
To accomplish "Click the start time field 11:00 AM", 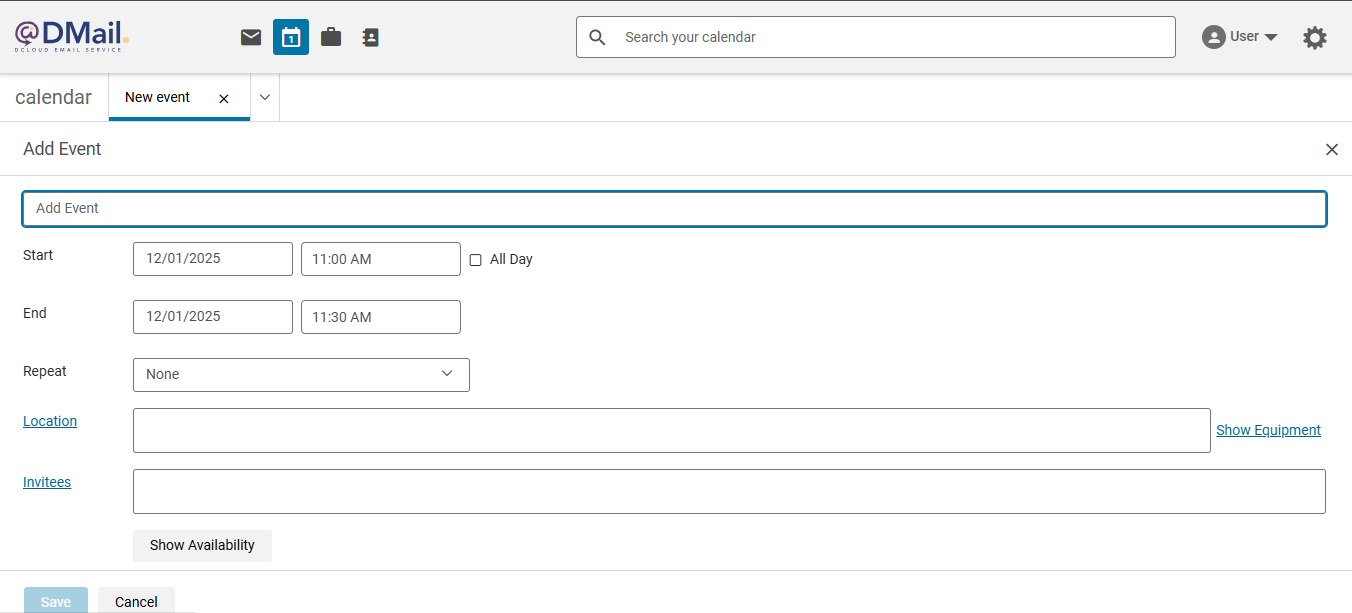I will (380, 259).
